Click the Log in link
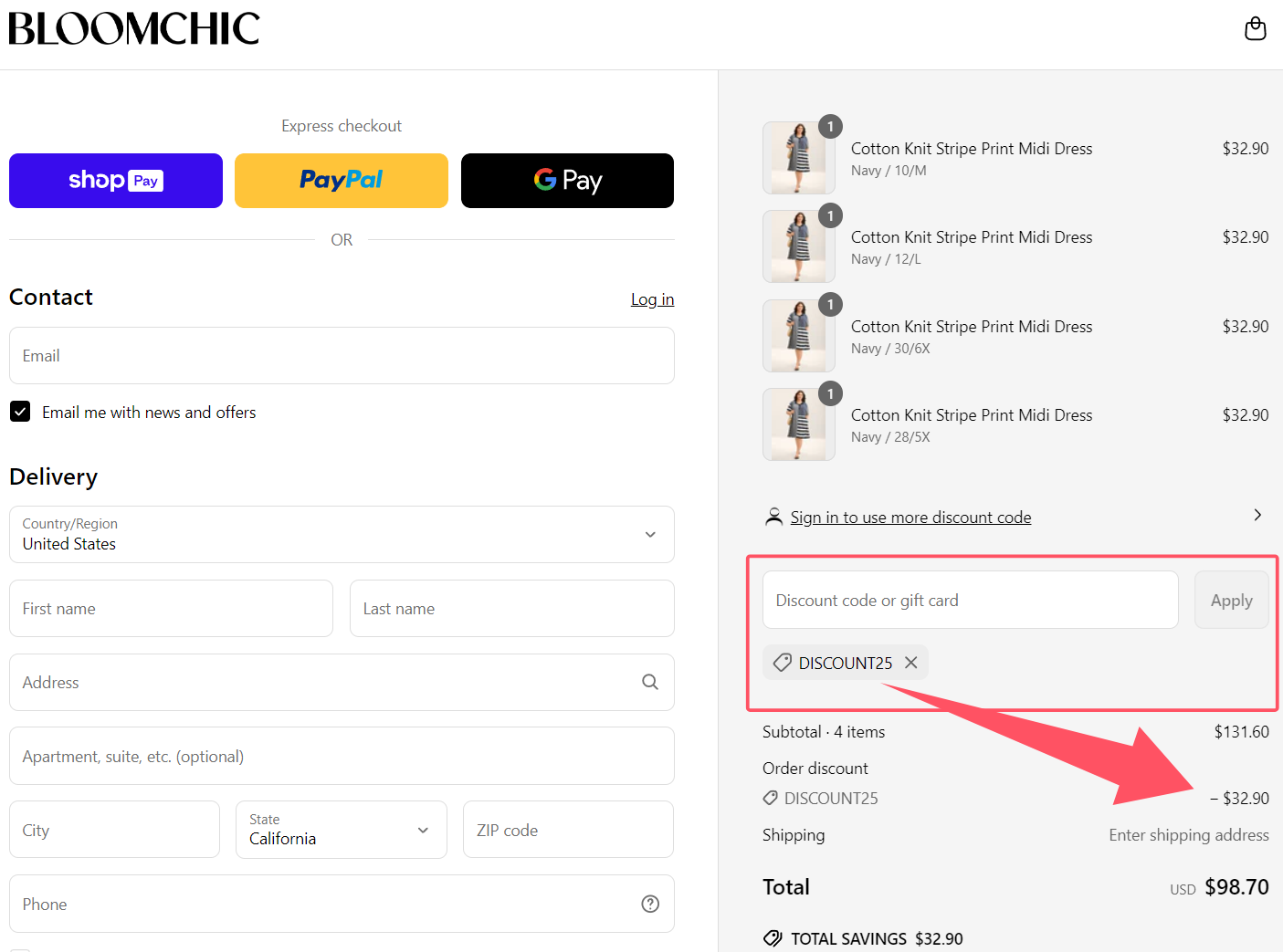Image resolution: width=1283 pixels, height=952 pixels. coord(652,299)
